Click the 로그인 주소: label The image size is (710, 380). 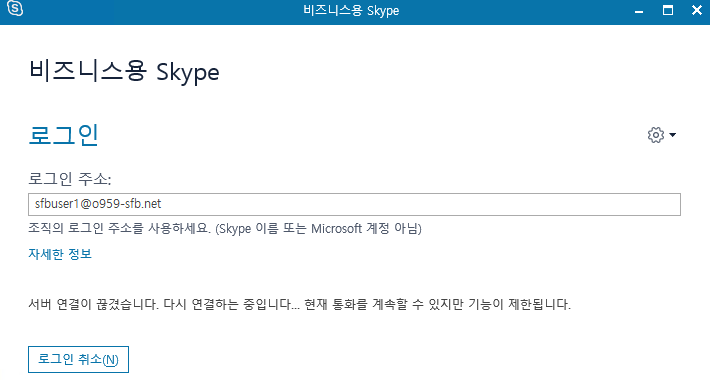(x=70, y=179)
